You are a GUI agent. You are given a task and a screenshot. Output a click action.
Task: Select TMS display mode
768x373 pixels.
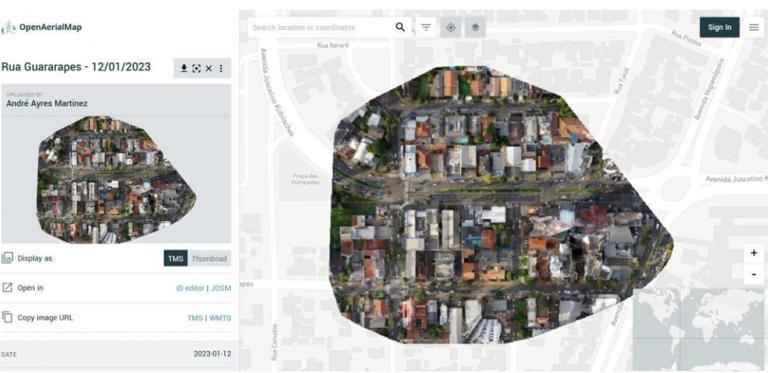click(175, 258)
